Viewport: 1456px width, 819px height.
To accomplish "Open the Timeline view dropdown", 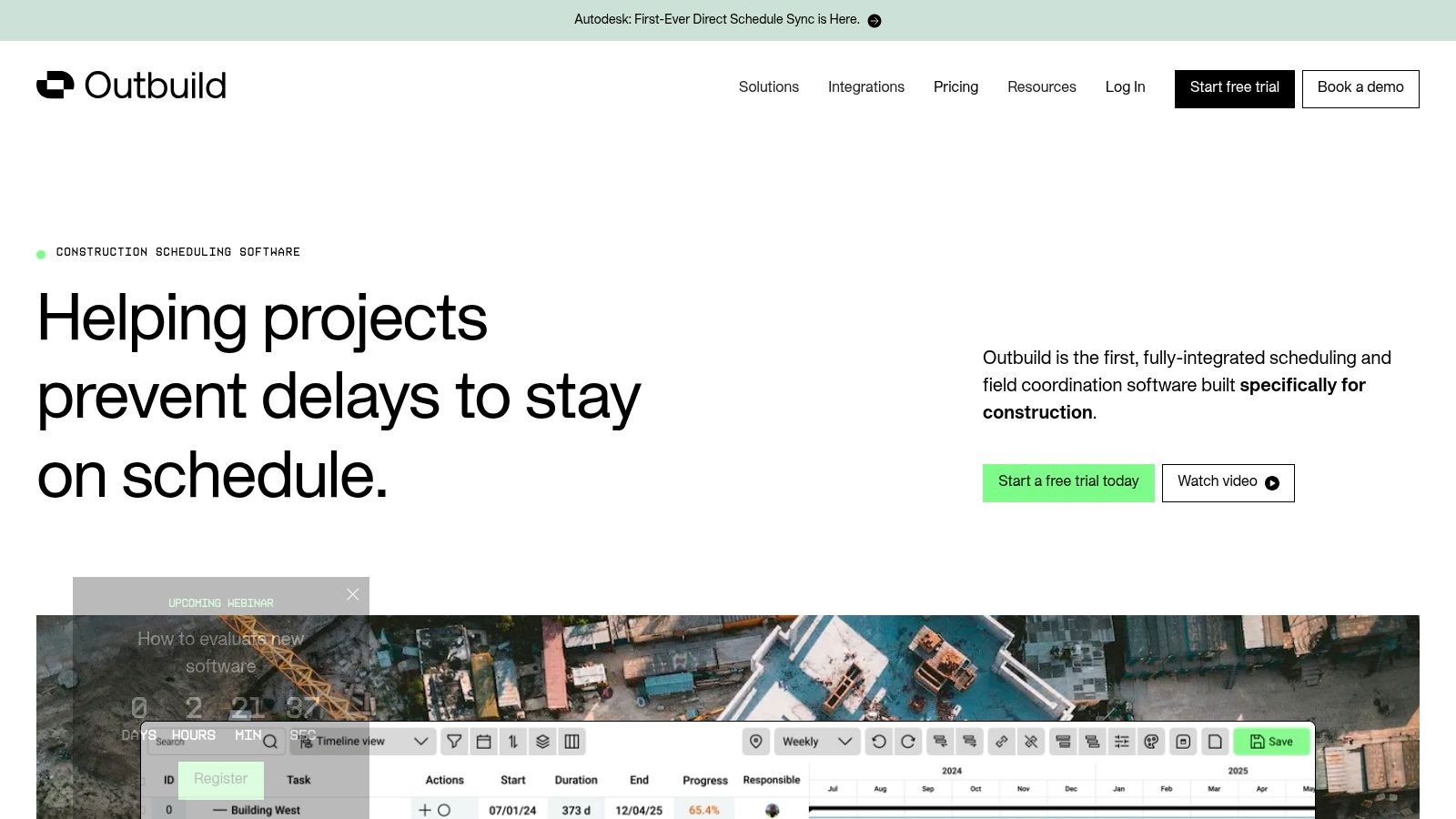I will [363, 742].
